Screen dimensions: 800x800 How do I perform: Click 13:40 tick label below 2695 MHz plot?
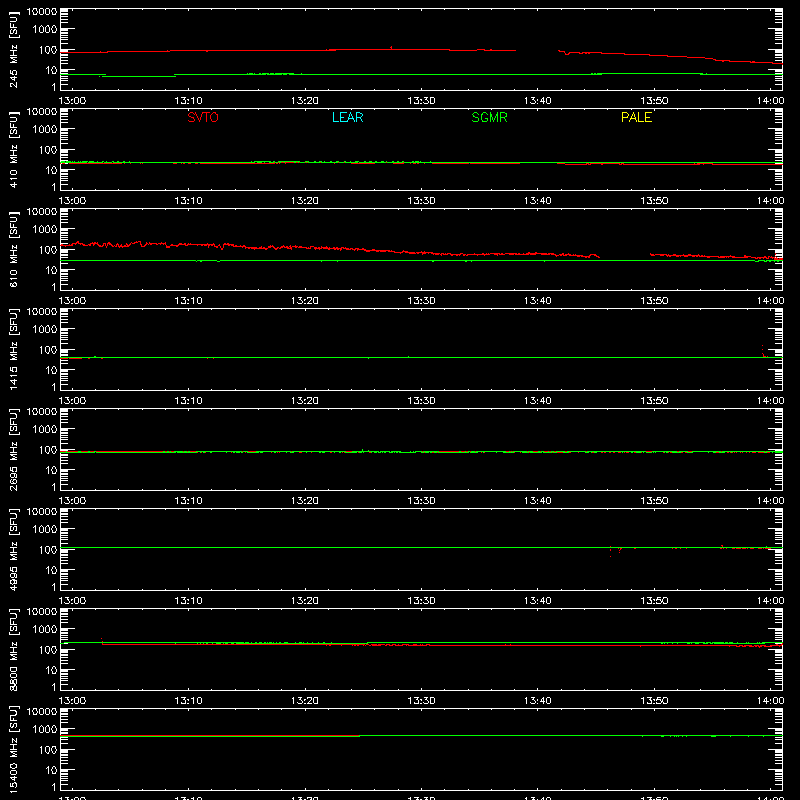click(x=538, y=501)
